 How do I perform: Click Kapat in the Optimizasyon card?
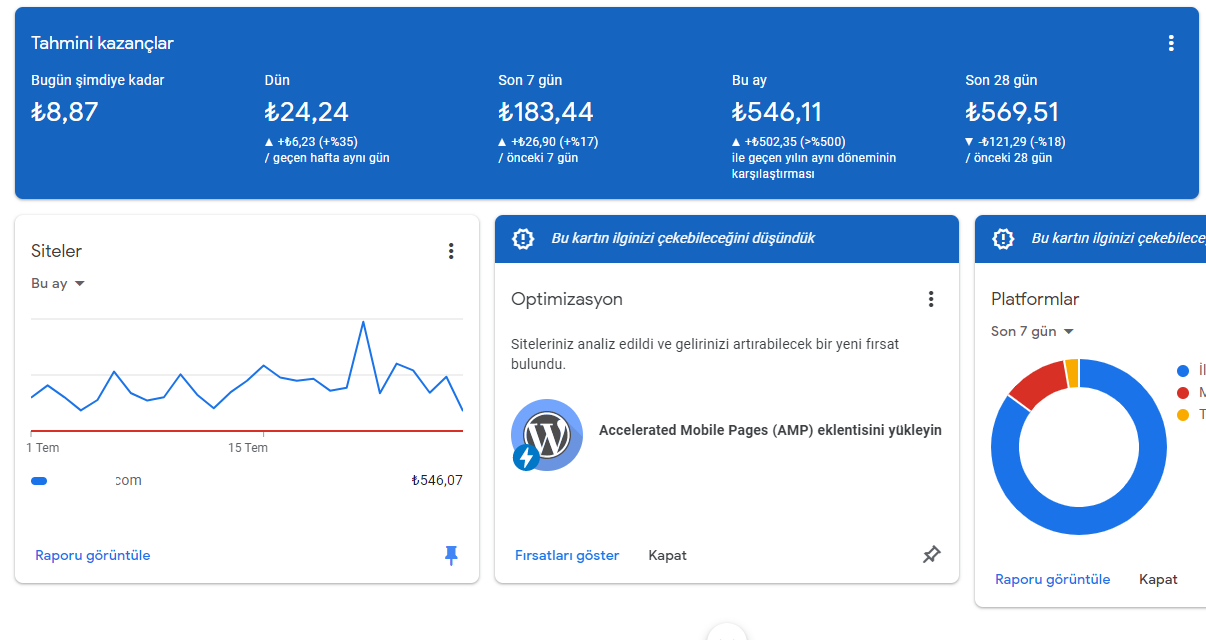click(667, 555)
